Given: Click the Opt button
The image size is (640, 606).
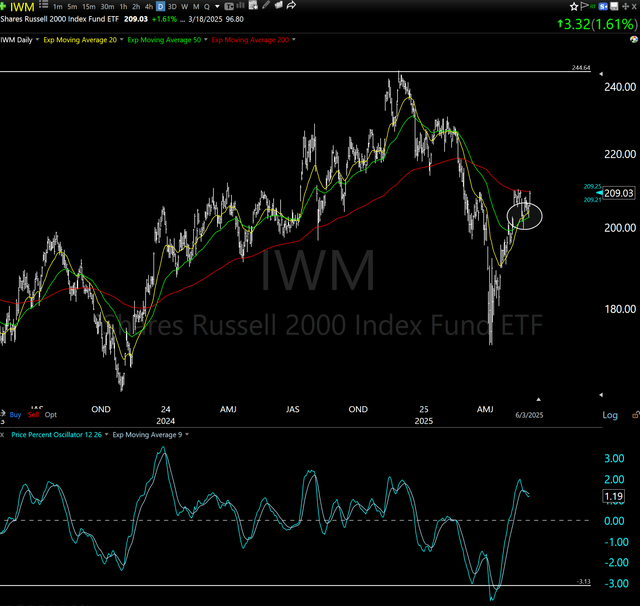Looking at the screenshot, I should click(x=51, y=415).
